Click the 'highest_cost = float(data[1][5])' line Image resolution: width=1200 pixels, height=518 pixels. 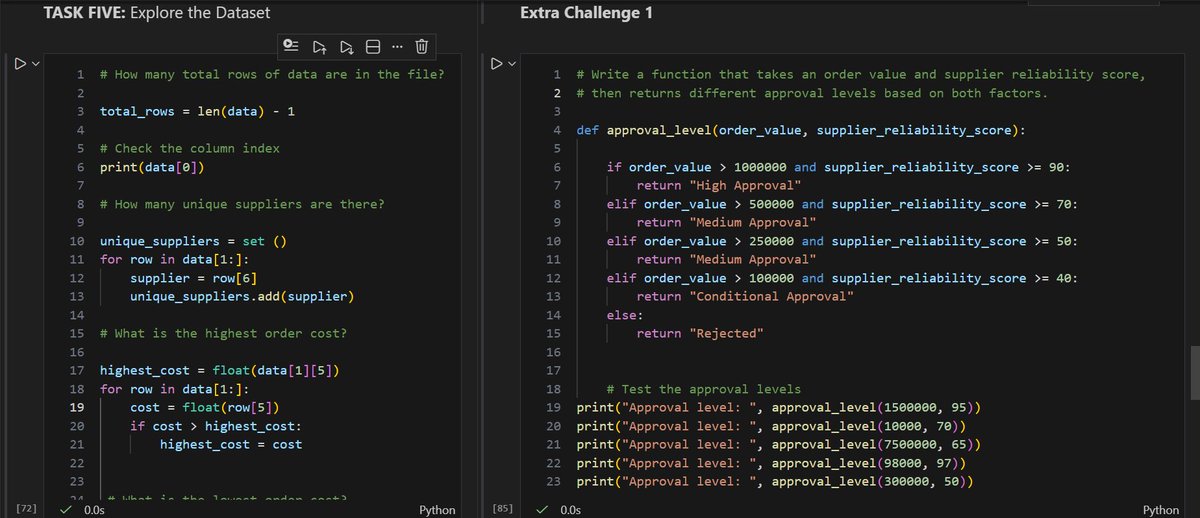tap(219, 370)
